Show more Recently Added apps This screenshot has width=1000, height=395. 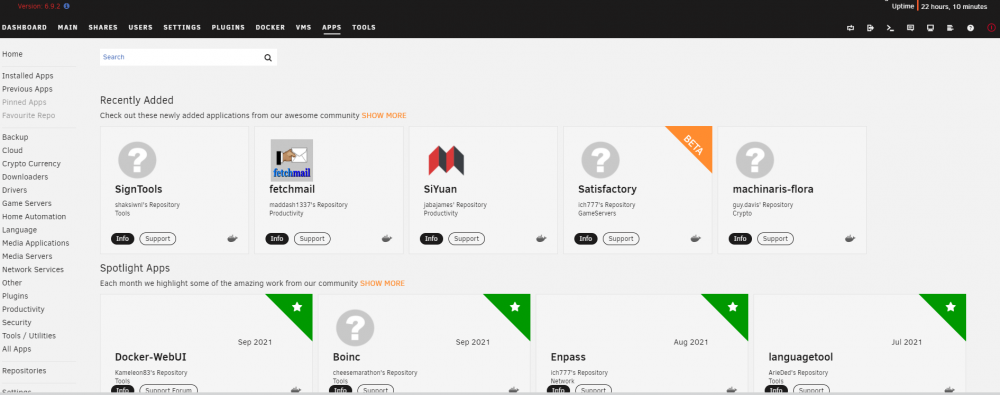pyautogui.click(x=384, y=116)
